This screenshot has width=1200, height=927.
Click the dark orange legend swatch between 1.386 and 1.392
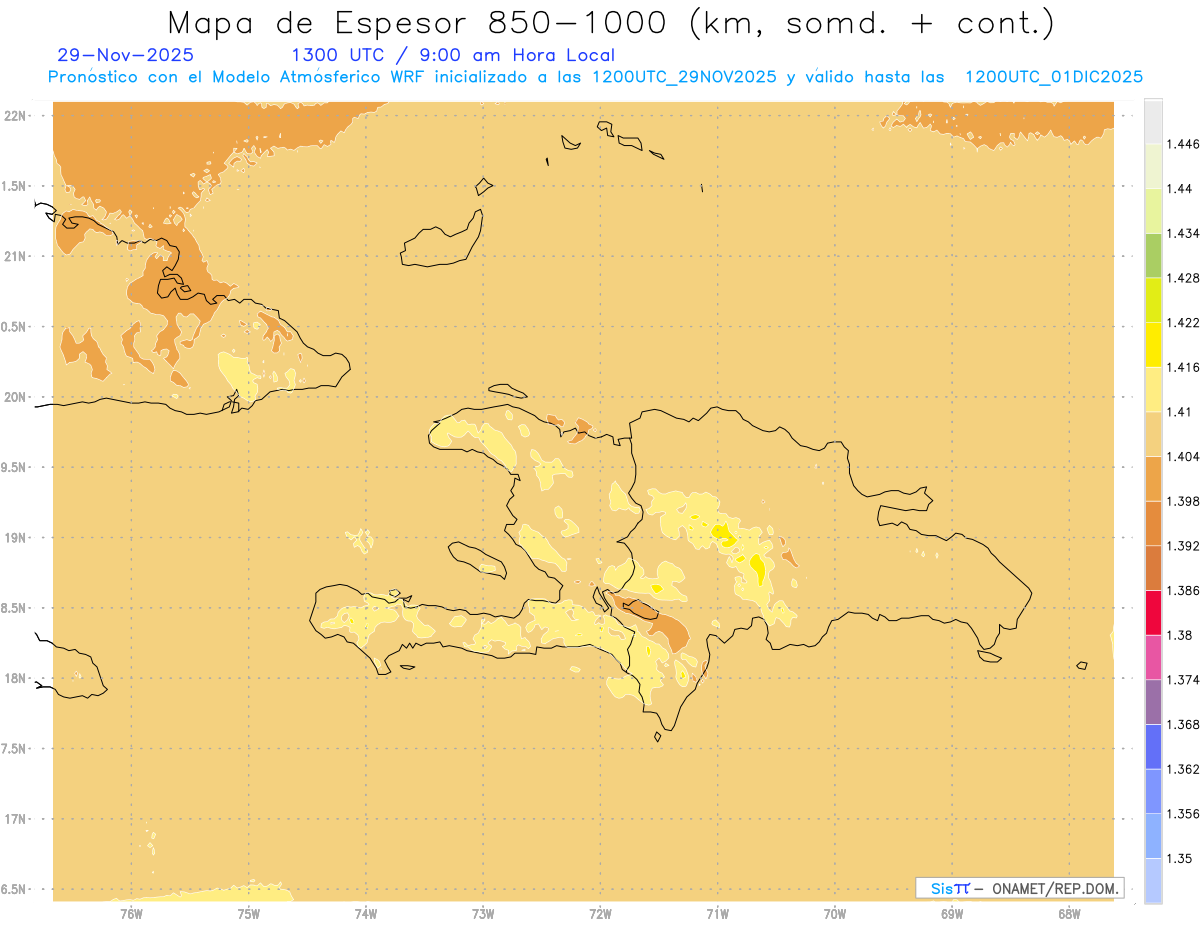1153,568
